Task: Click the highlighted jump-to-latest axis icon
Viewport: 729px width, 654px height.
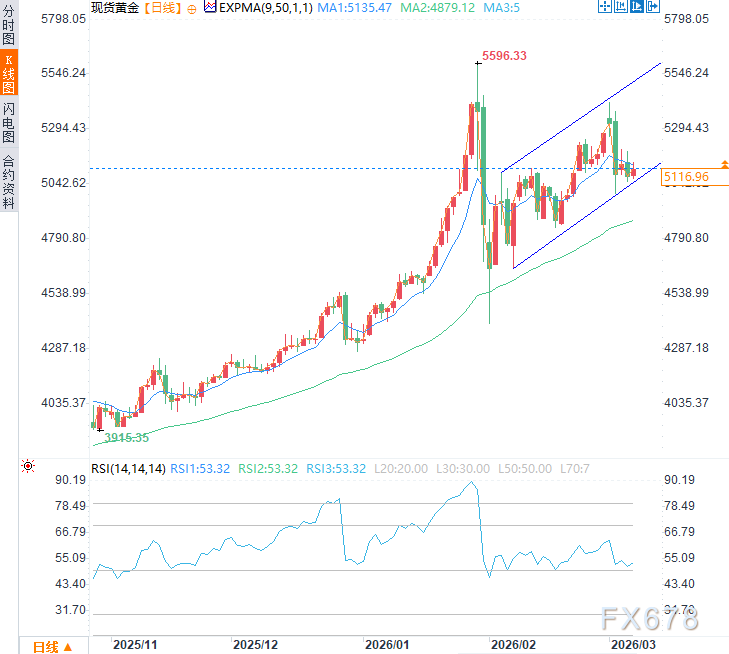Action: (x=636, y=7)
